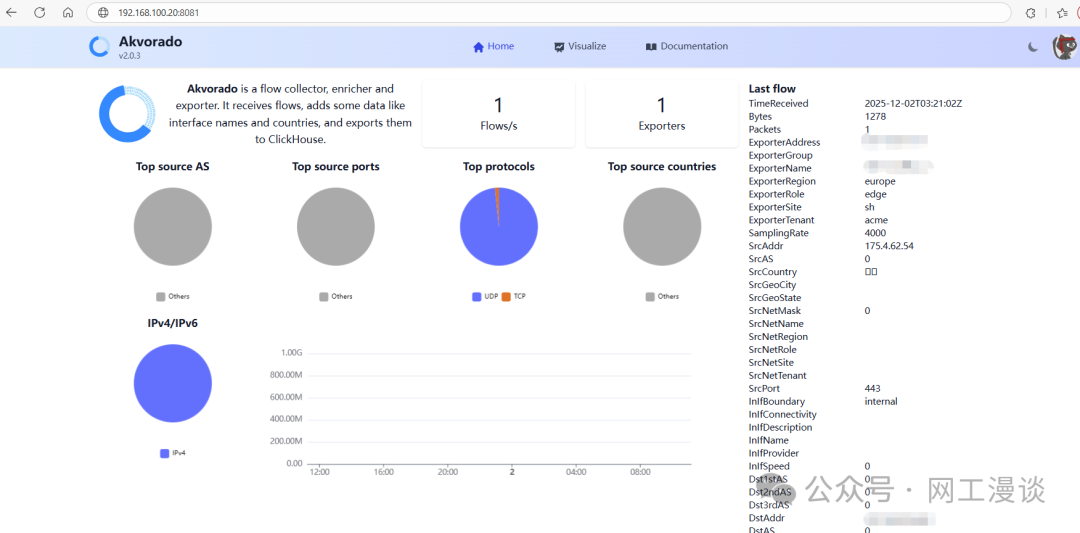Click the InIfBoundary value internal
The width and height of the screenshot is (1080, 533).
881,401
